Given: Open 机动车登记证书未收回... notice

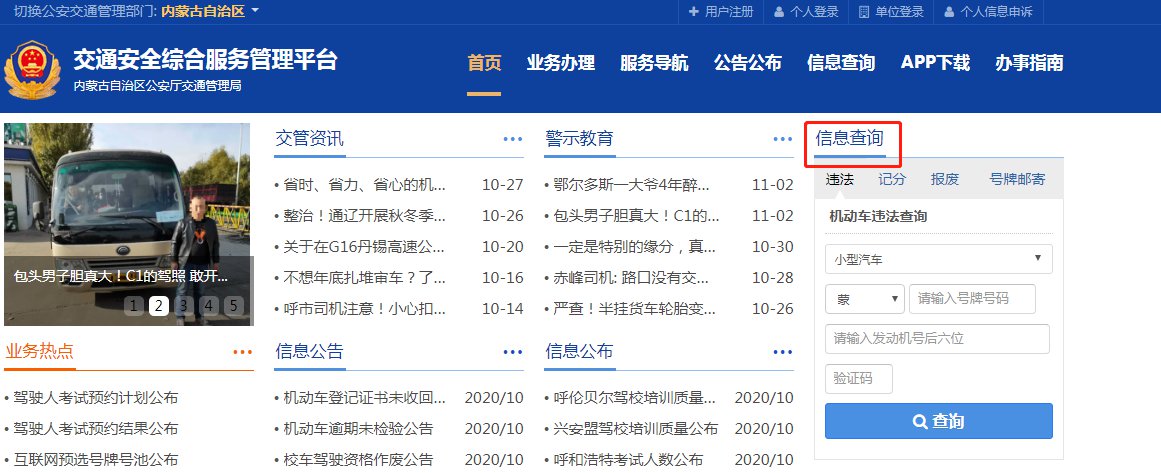Looking at the screenshot, I should pos(364,398).
